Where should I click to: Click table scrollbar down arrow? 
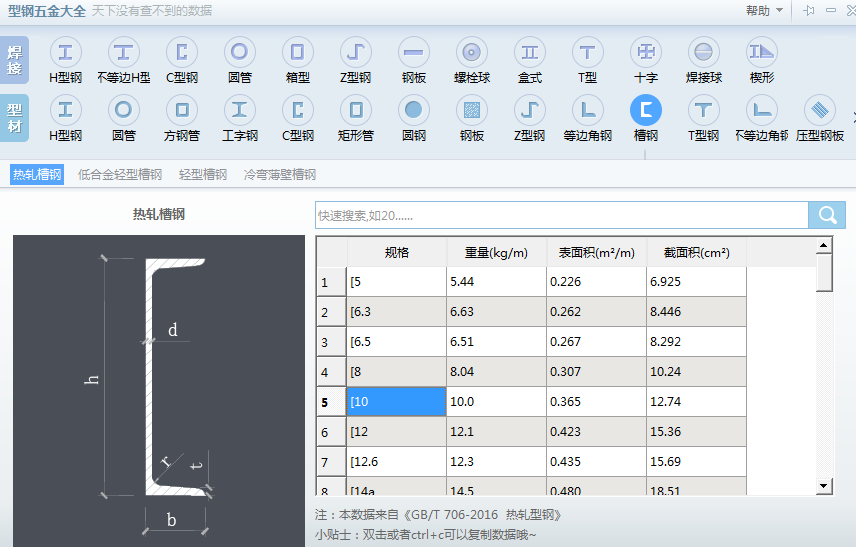[824, 485]
